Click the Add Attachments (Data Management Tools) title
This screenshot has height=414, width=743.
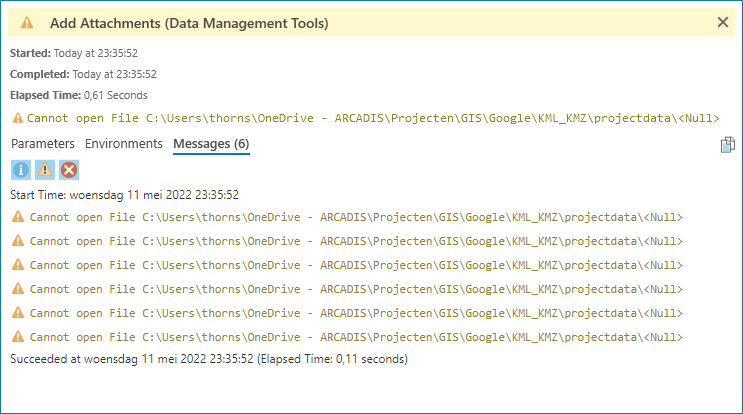(x=189, y=23)
